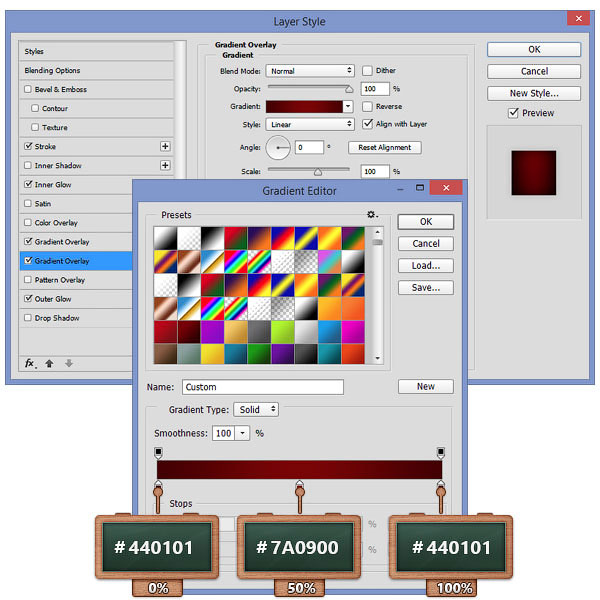The height and width of the screenshot is (600, 600).
Task: Click the Scale slider handle
Action: click(318, 172)
